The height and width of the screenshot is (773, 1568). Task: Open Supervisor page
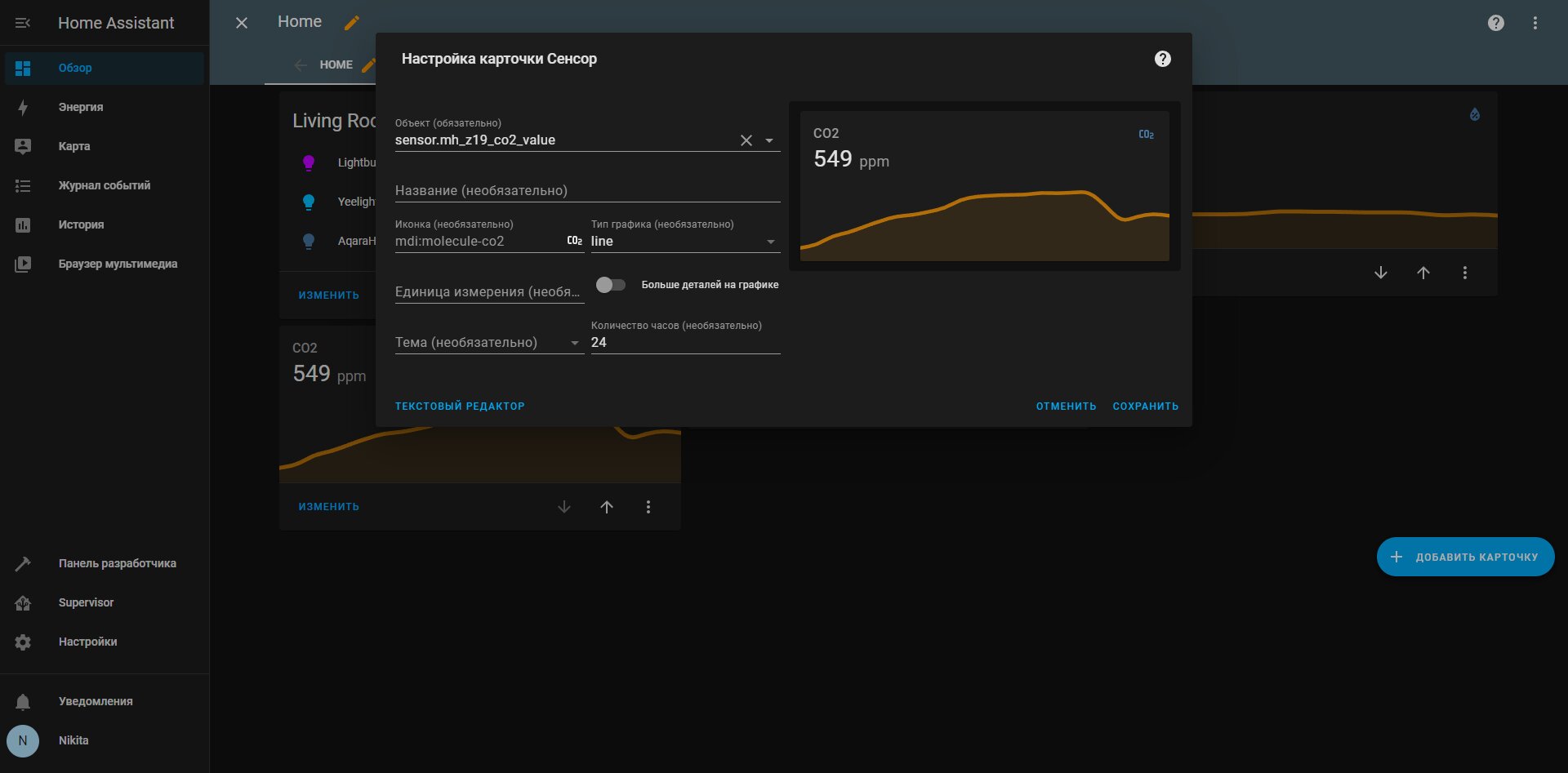point(104,602)
